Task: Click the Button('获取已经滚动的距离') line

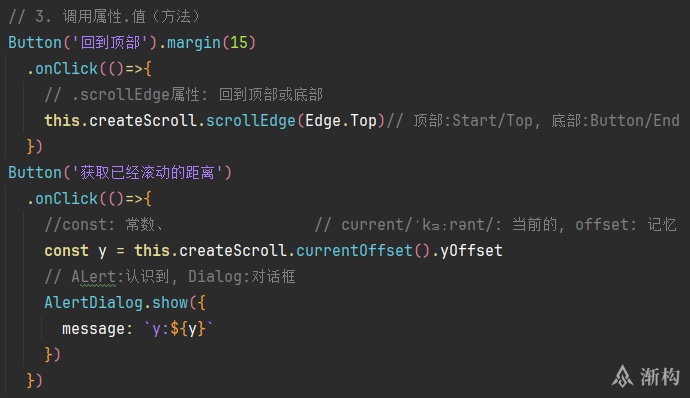Action: (120, 173)
